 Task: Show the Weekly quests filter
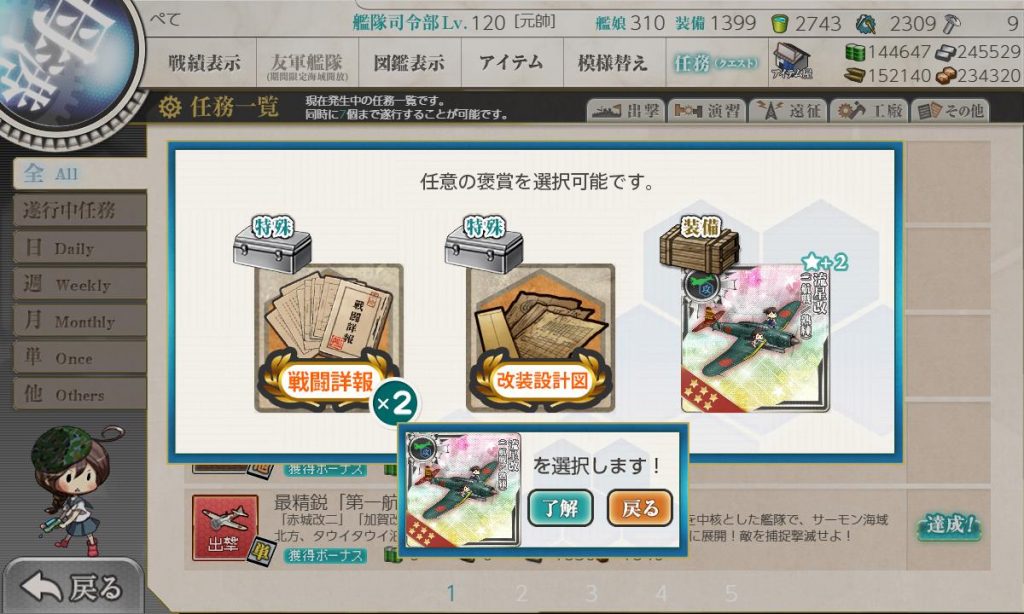pos(80,284)
